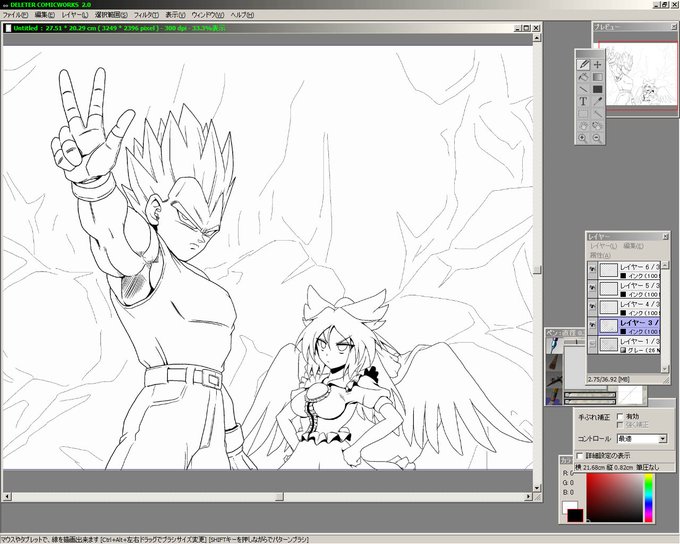680x544 pixels.
Task: Select the eyedropper tool
Action: pyautogui.click(x=598, y=102)
